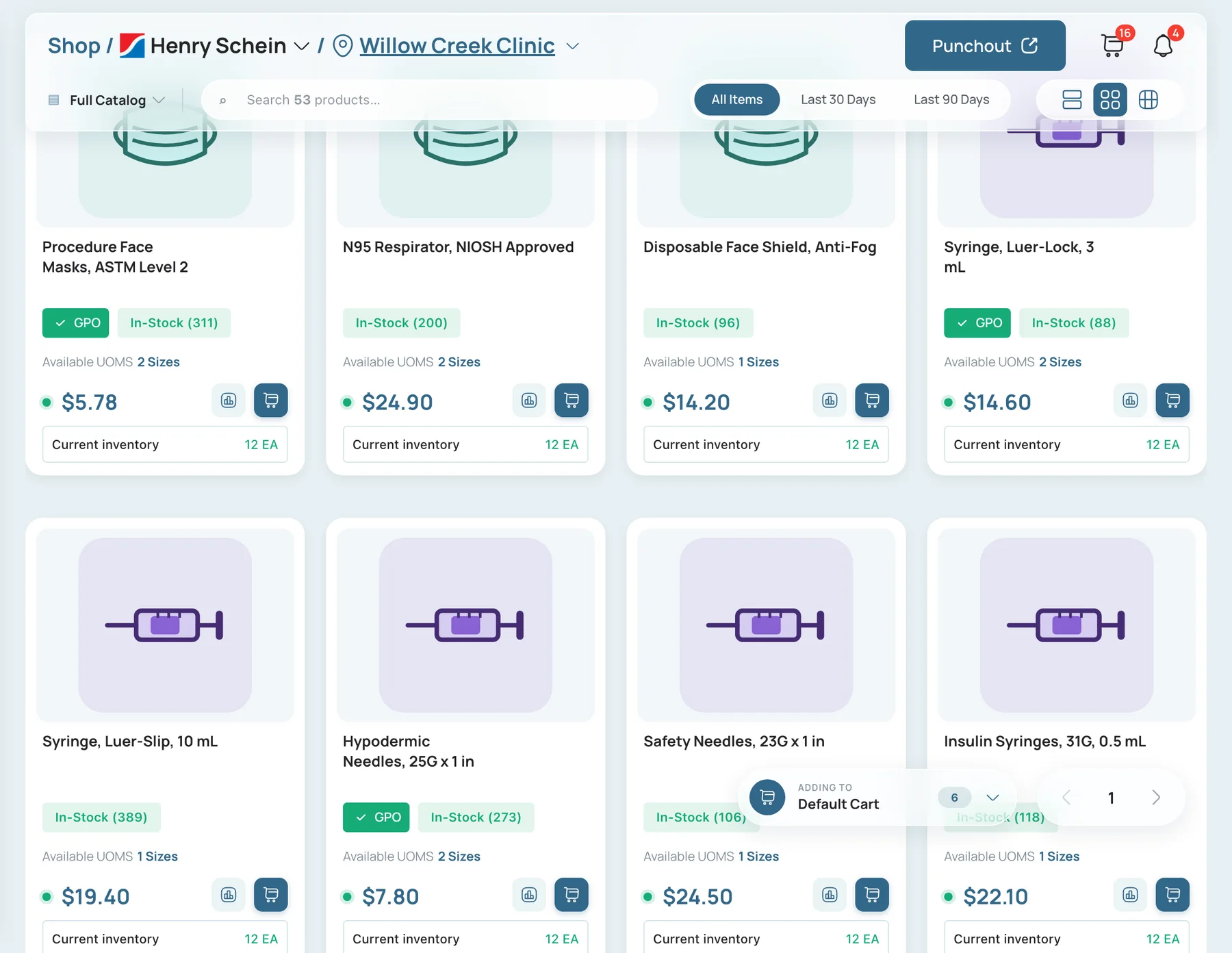1232x953 pixels.
Task: Add Procedure Face Masks to cart
Action: tap(271, 401)
